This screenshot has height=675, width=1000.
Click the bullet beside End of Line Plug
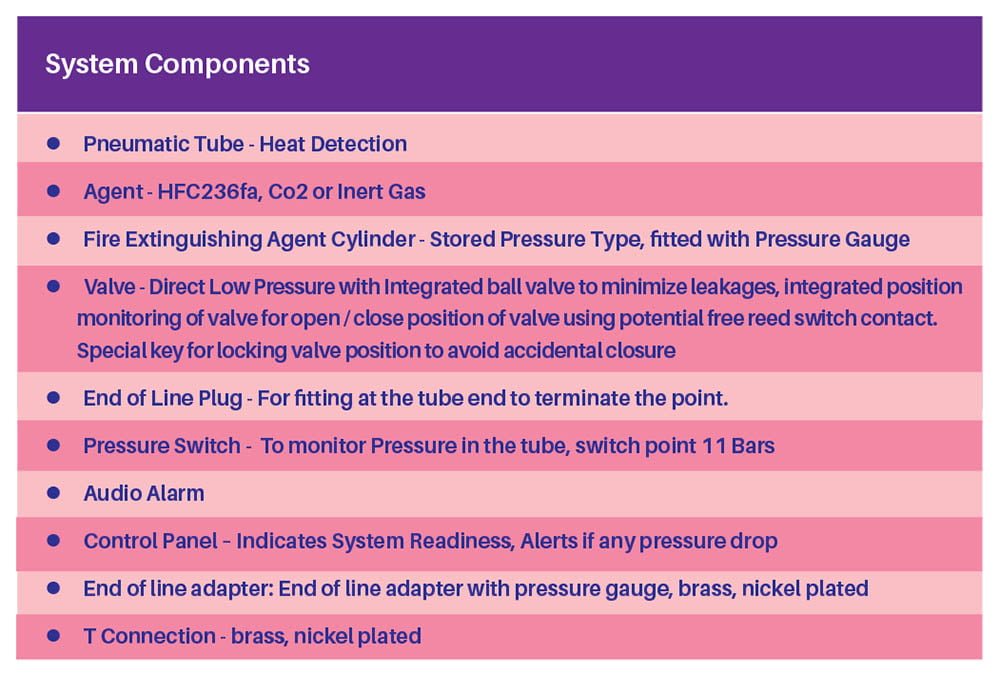[x=54, y=397]
